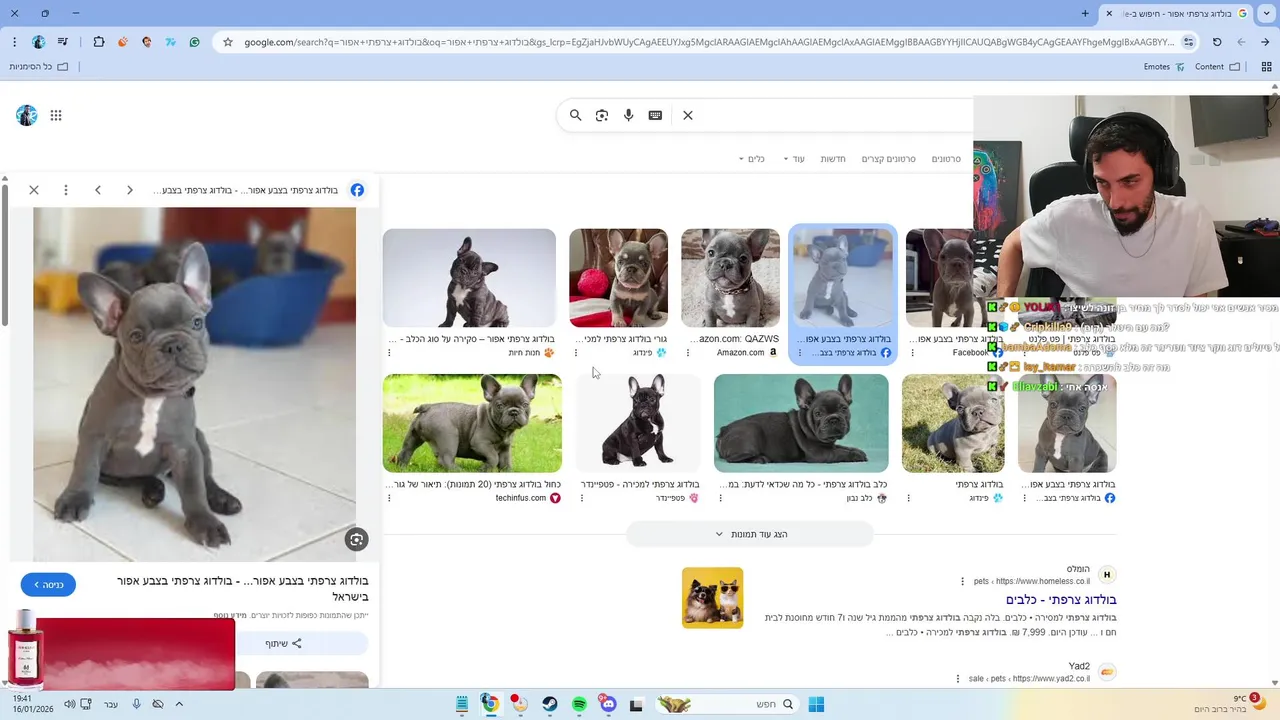Click the address bar URL
The image size is (1280, 720).
[x=708, y=42]
